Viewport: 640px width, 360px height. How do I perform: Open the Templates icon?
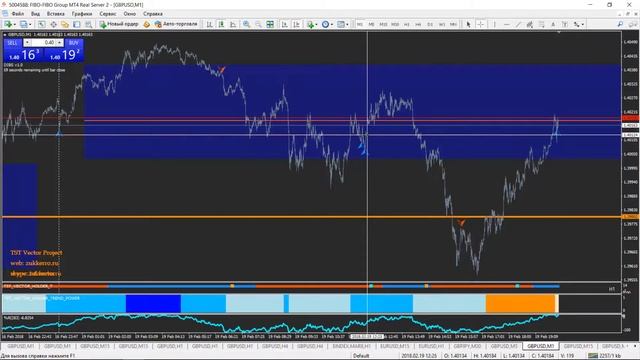[340, 24]
